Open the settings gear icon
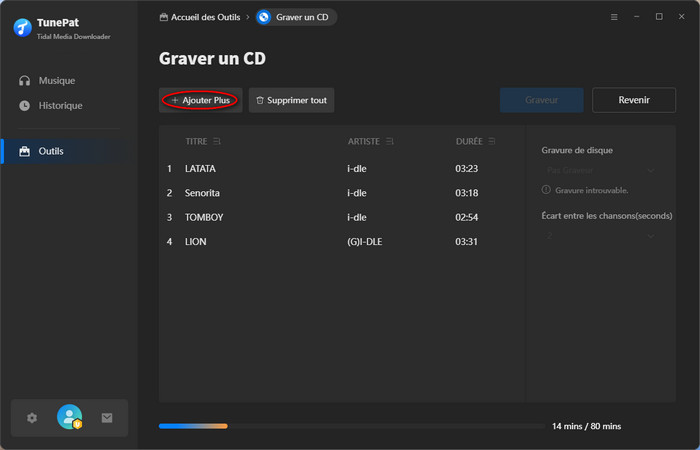The image size is (700, 450). 32,418
